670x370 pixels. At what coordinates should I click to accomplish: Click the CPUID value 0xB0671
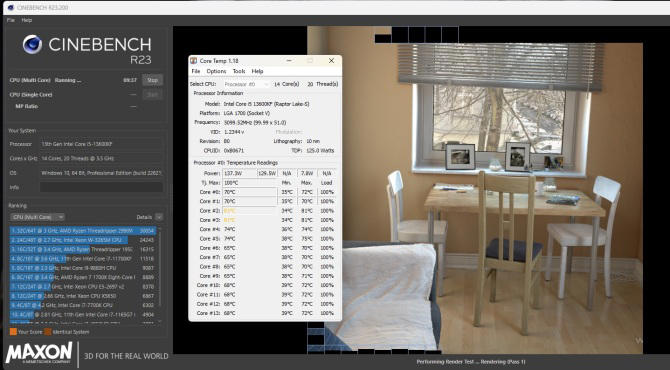(234, 150)
